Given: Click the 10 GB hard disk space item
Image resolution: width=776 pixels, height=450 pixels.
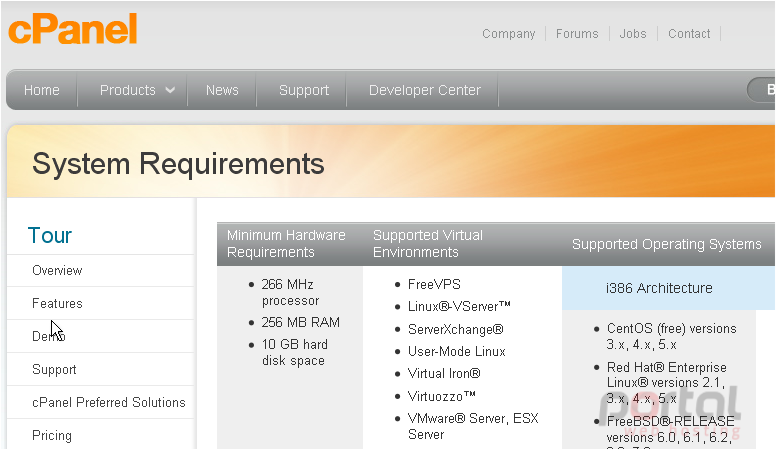Looking at the screenshot, I should 294,352.
